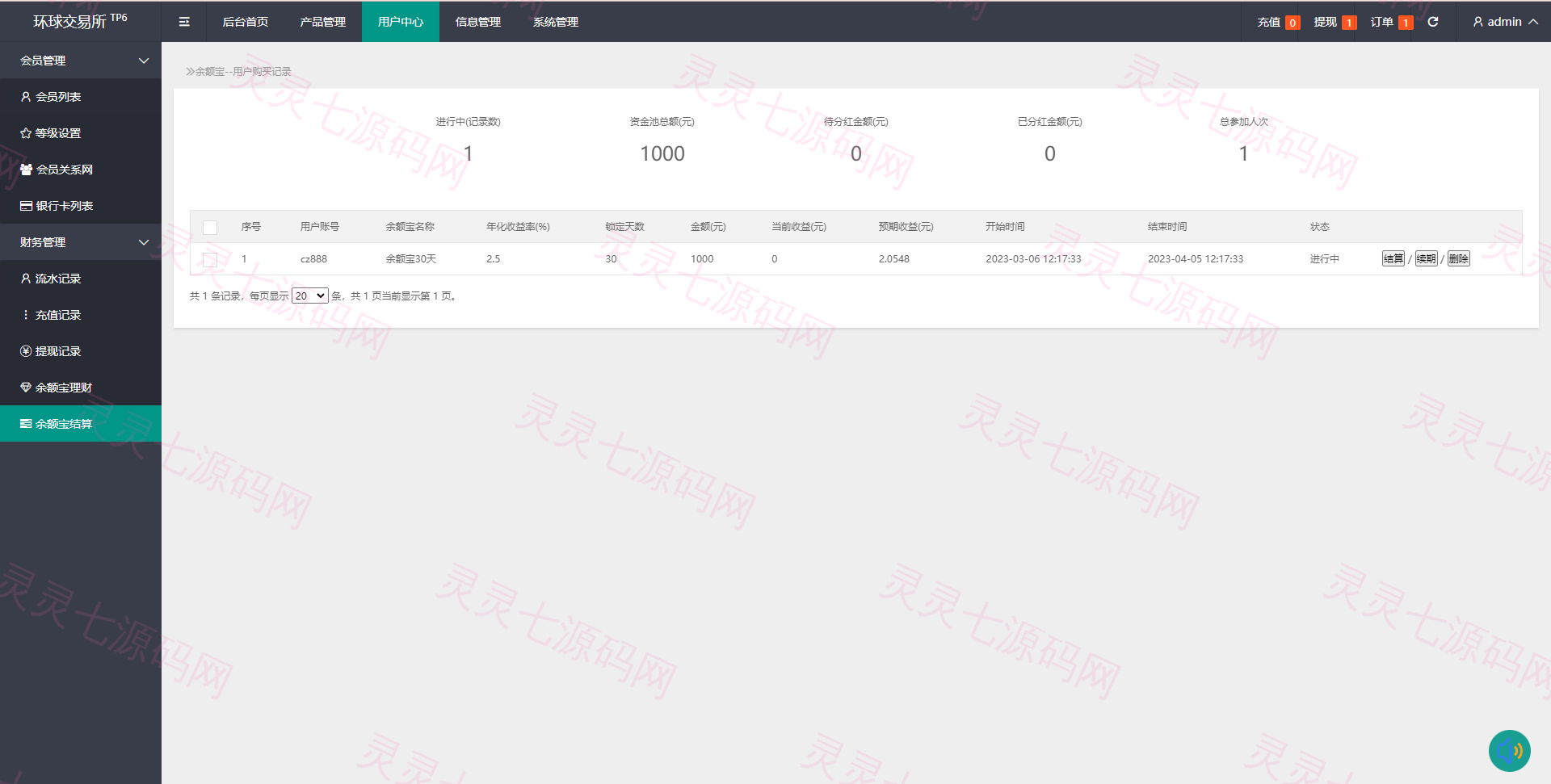Image resolution: width=1551 pixels, height=784 pixels.
Task: Click the sidebar collapse hamburger icon
Action: coord(184,22)
